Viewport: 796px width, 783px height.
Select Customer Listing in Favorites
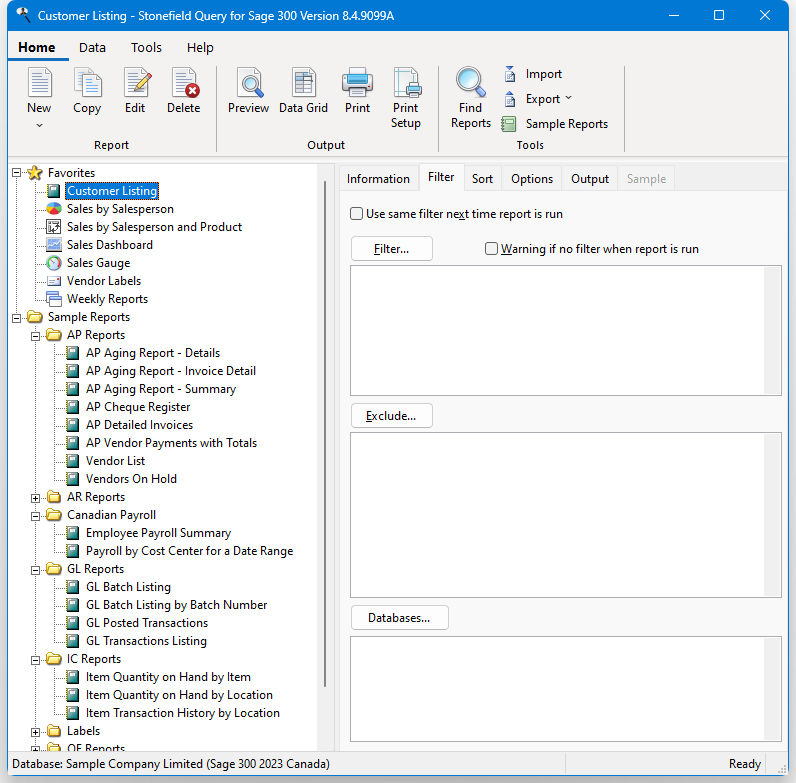(x=112, y=191)
